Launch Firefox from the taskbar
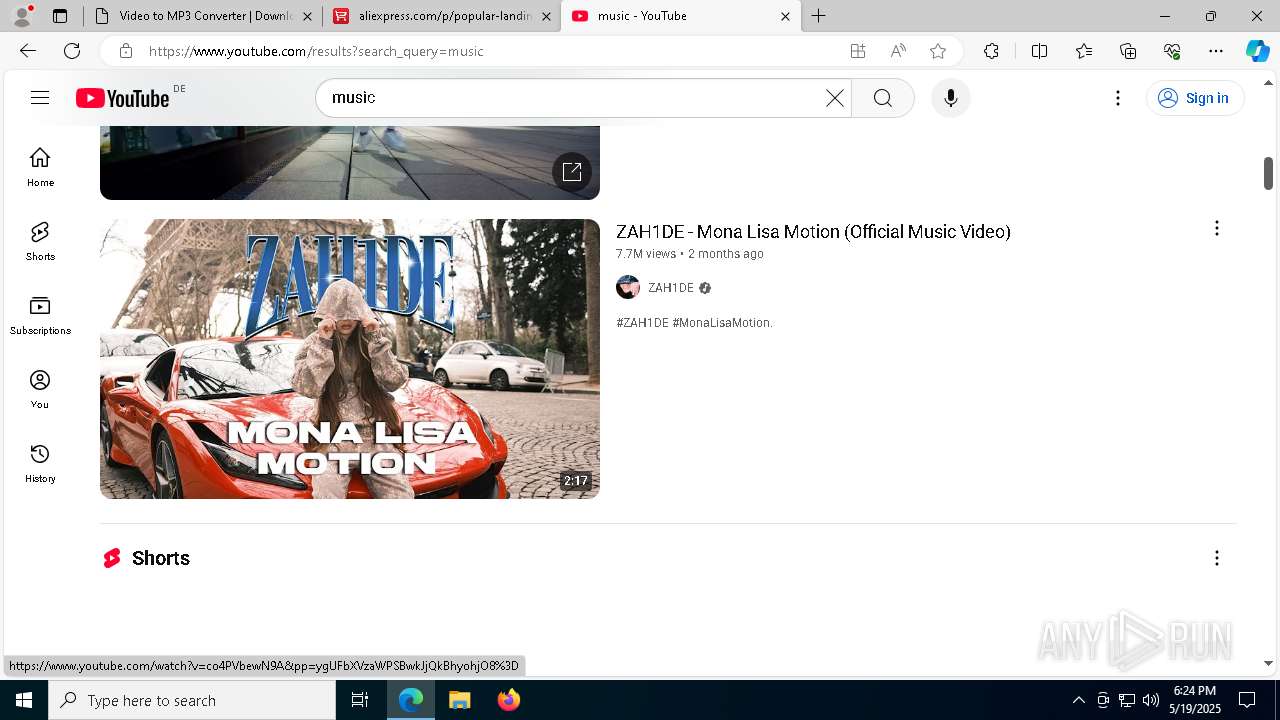This screenshot has height=720, width=1280. coord(508,700)
